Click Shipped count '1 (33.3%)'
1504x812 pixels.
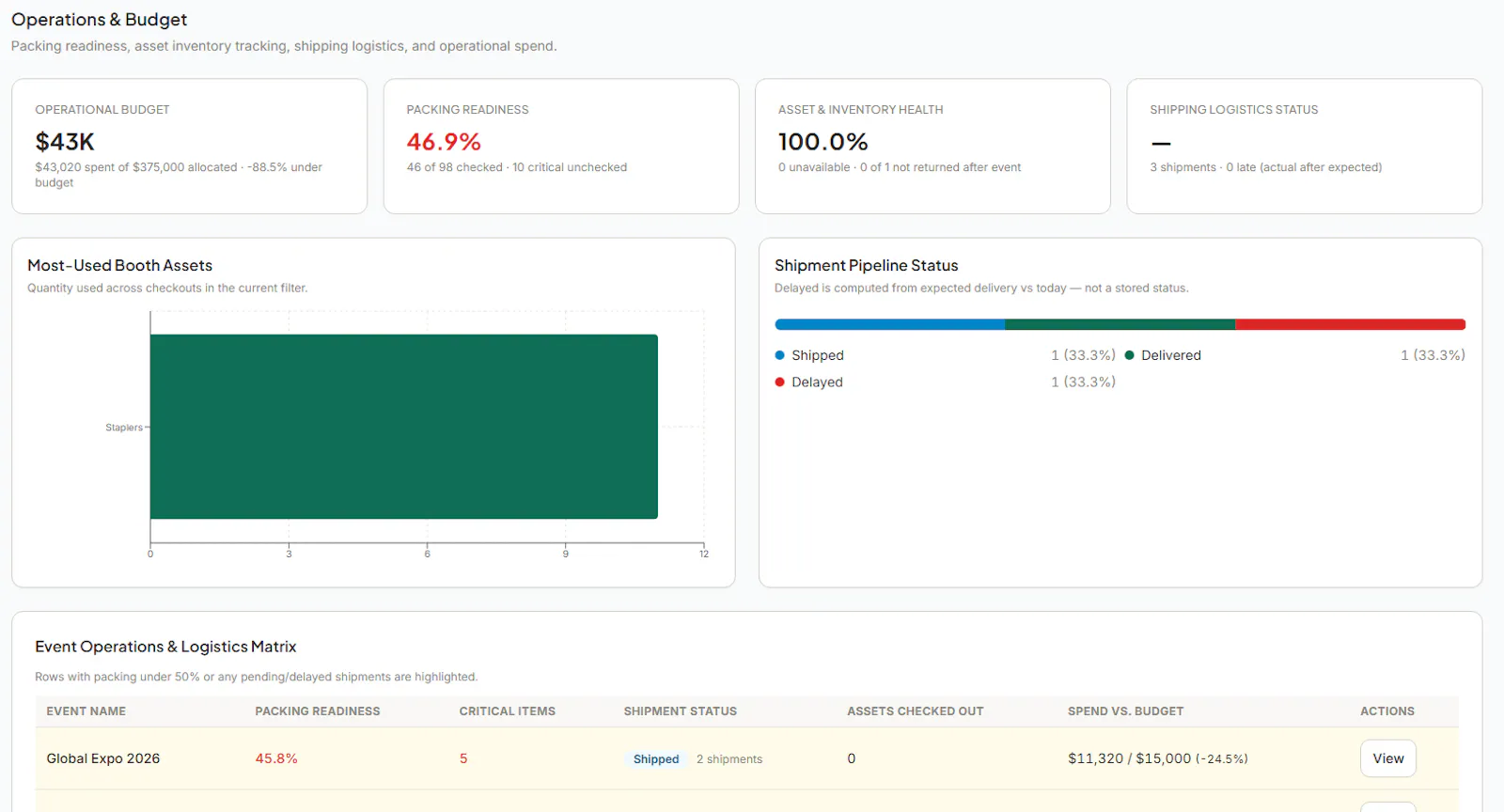point(1083,355)
